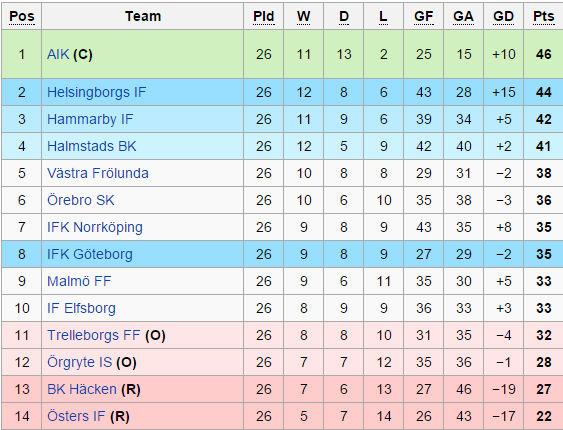This screenshot has width=563, height=430.
Task: Click the GD column header
Action: 503,16
